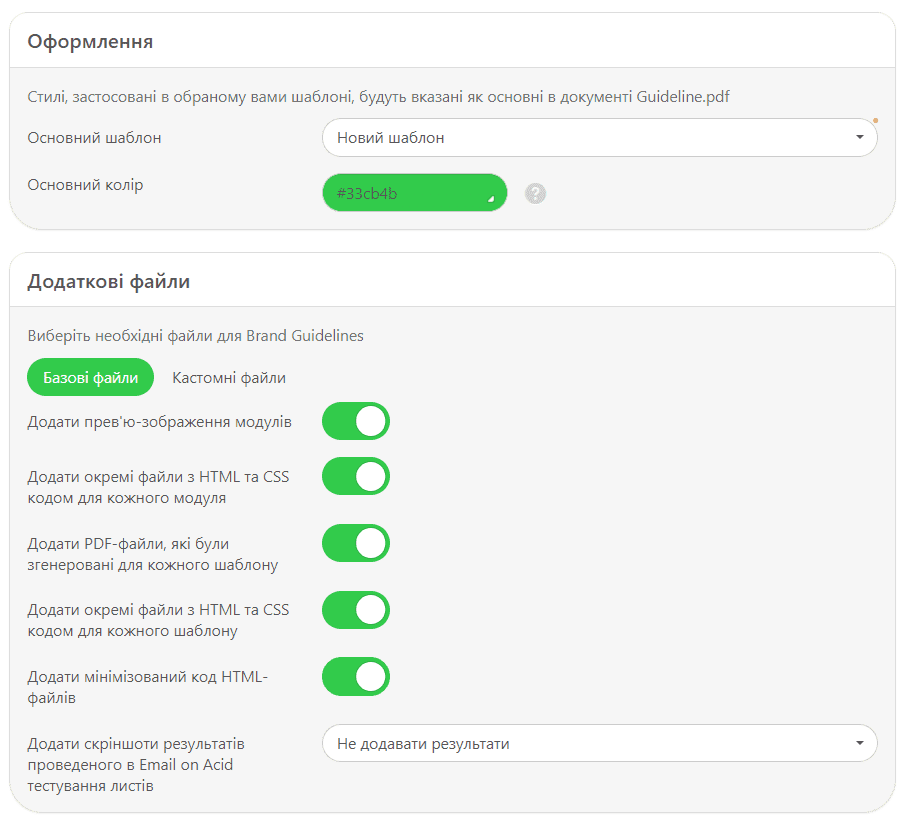The width and height of the screenshot is (905, 824).
Task: Disable the мінімізований код HTML-файлів toggle
Action: tap(356, 677)
